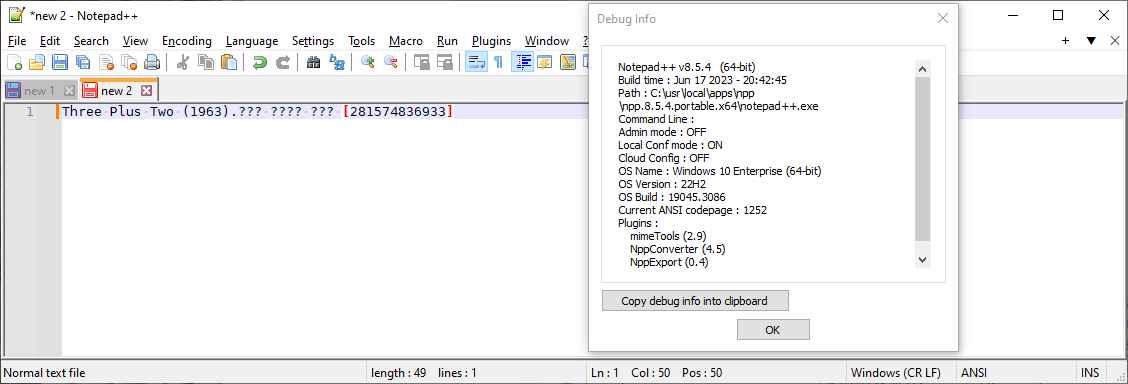
Task: Click the Redo toolbar icon
Action: click(x=282, y=63)
